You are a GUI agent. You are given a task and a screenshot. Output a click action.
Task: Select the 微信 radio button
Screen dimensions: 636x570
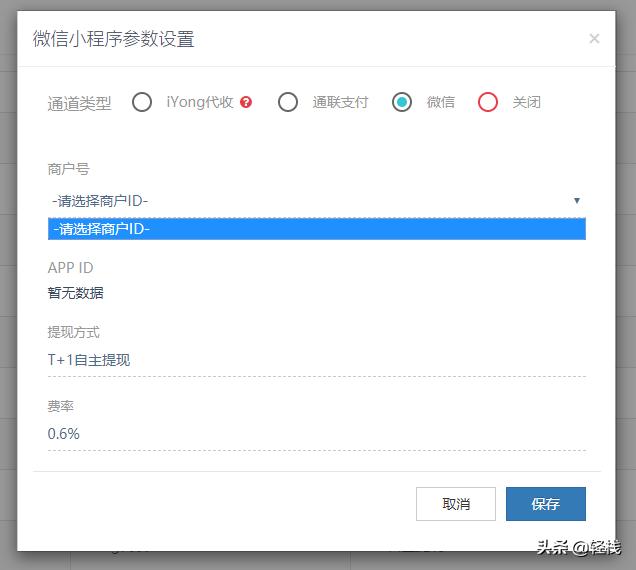pyautogui.click(x=402, y=102)
